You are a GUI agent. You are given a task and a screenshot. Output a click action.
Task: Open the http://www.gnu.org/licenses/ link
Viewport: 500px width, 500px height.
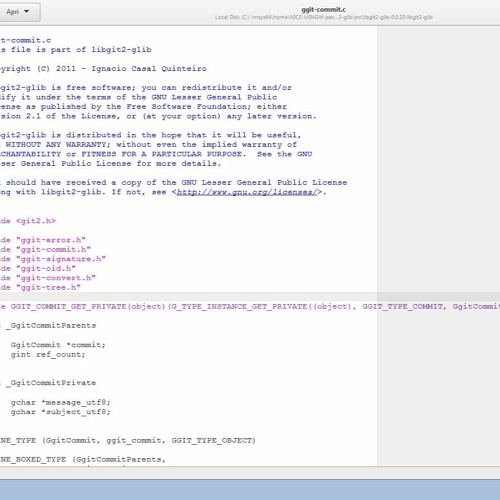(247, 192)
